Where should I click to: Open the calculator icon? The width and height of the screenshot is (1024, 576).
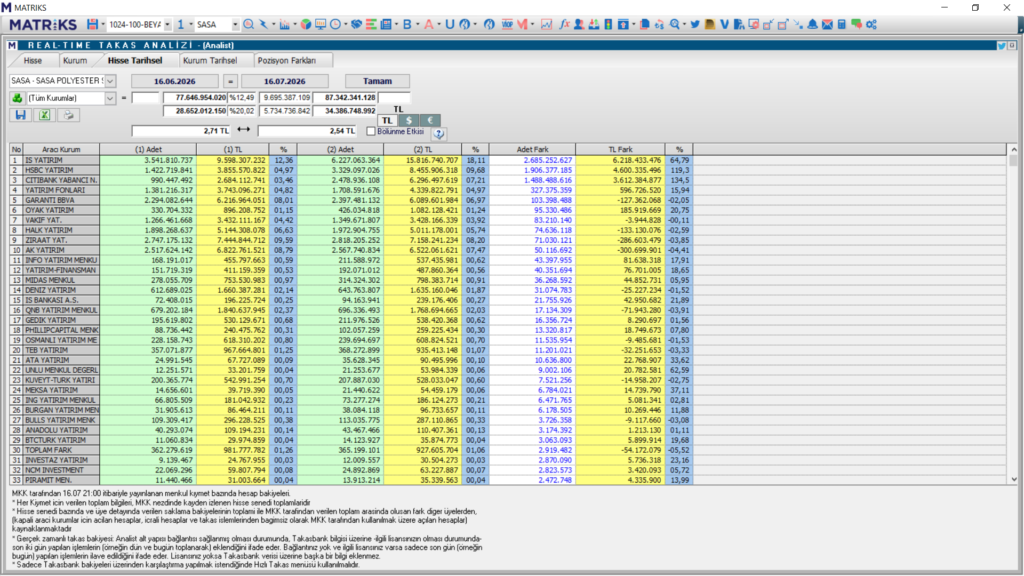pyautogui.click(x=842, y=24)
